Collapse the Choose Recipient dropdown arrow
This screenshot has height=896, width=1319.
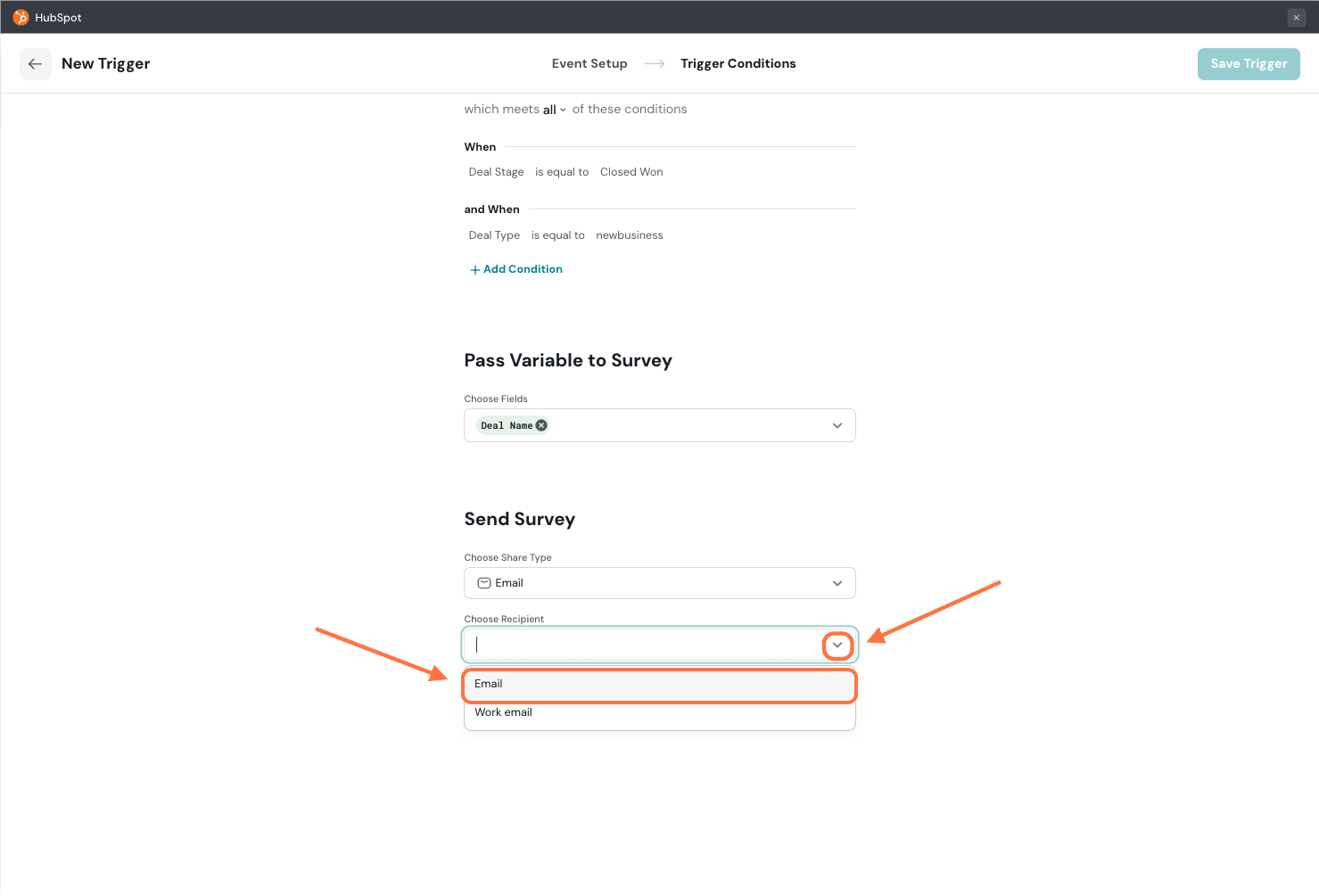coord(837,645)
